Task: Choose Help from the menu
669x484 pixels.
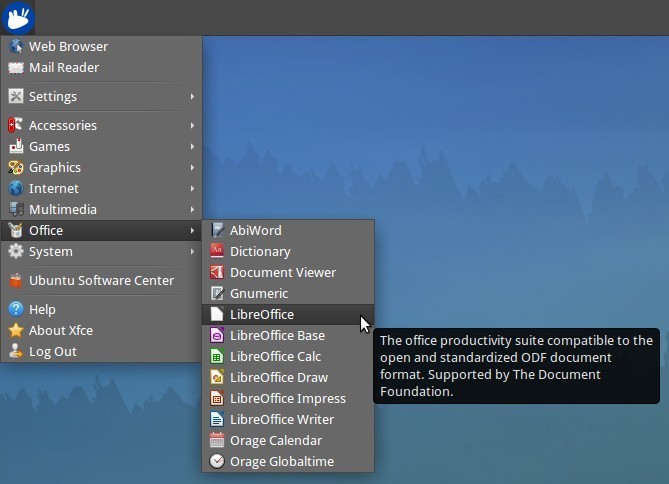Action: click(102, 309)
